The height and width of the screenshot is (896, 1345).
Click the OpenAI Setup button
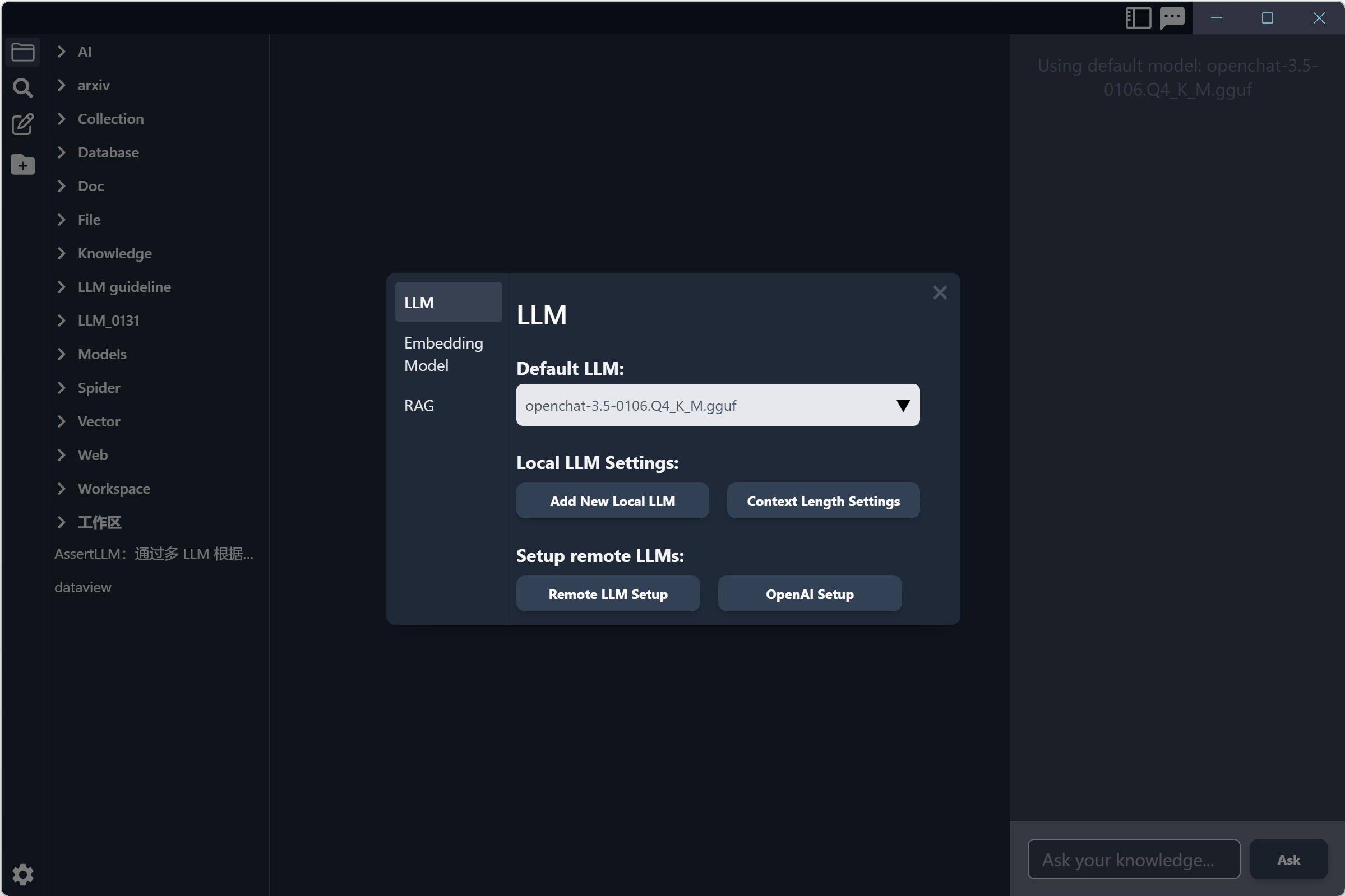[810, 595]
